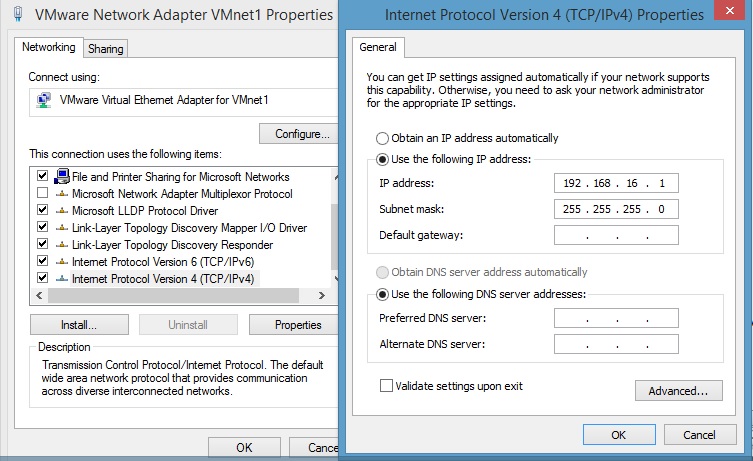Check Validate settings upon exit
753x461 pixels.
point(386,385)
